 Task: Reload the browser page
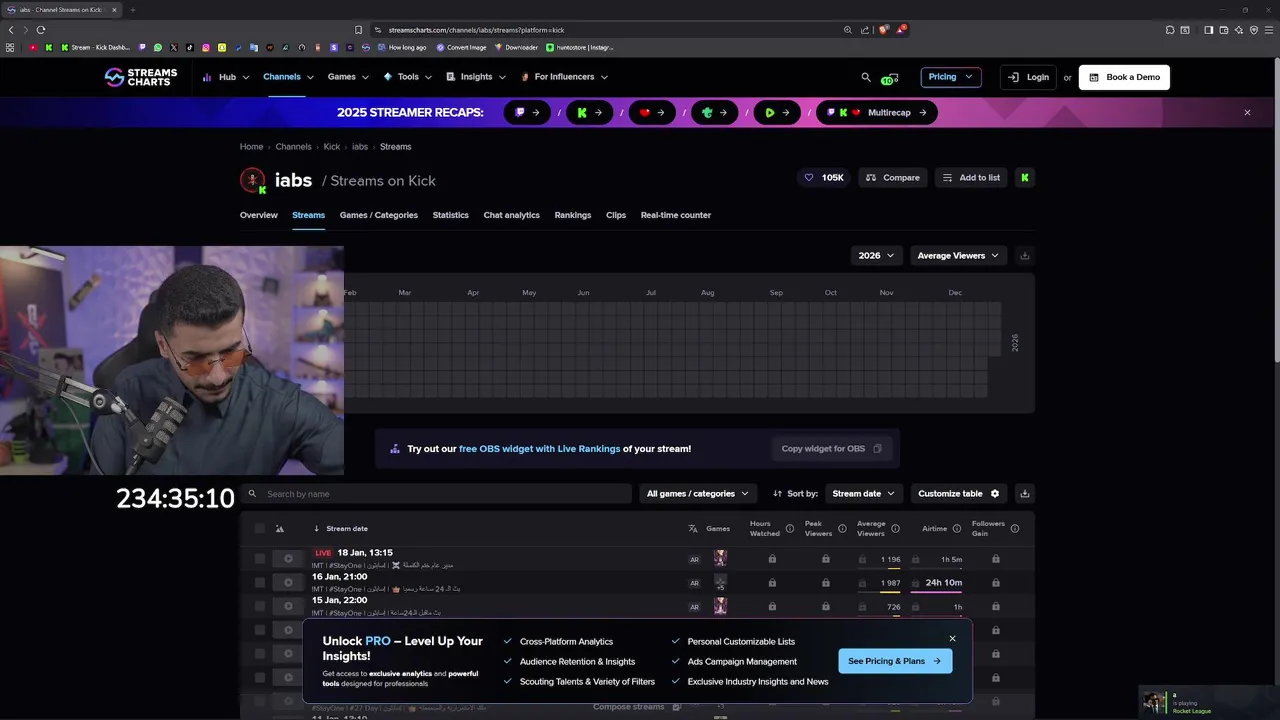tap(41, 30)
